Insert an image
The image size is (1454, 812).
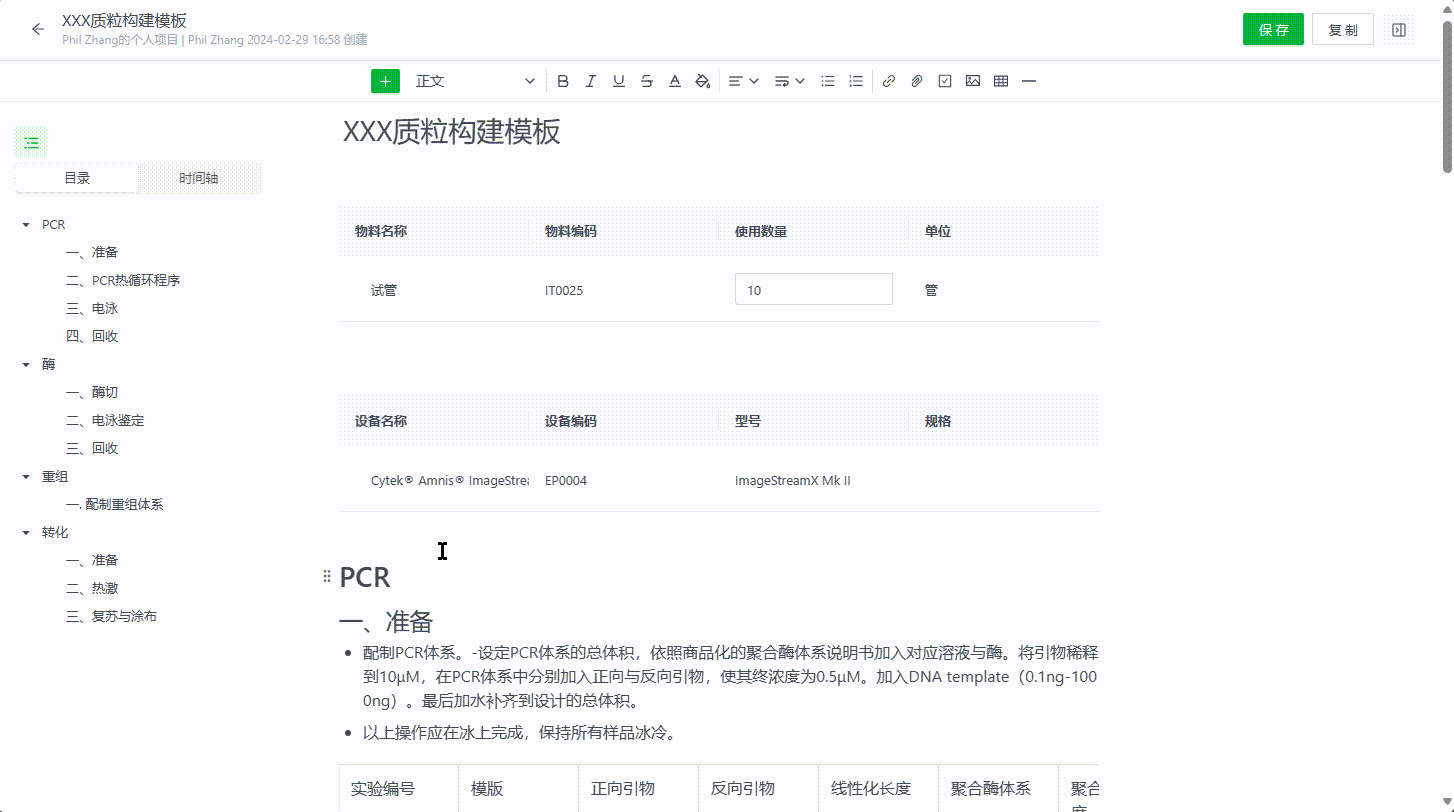[972, 81]
